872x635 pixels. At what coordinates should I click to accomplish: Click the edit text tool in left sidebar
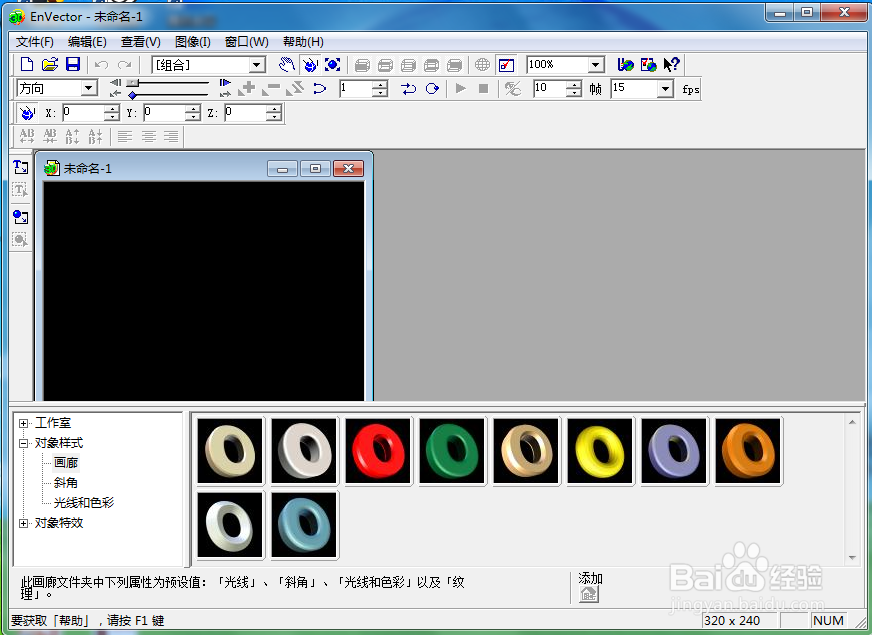pos(21,190)
